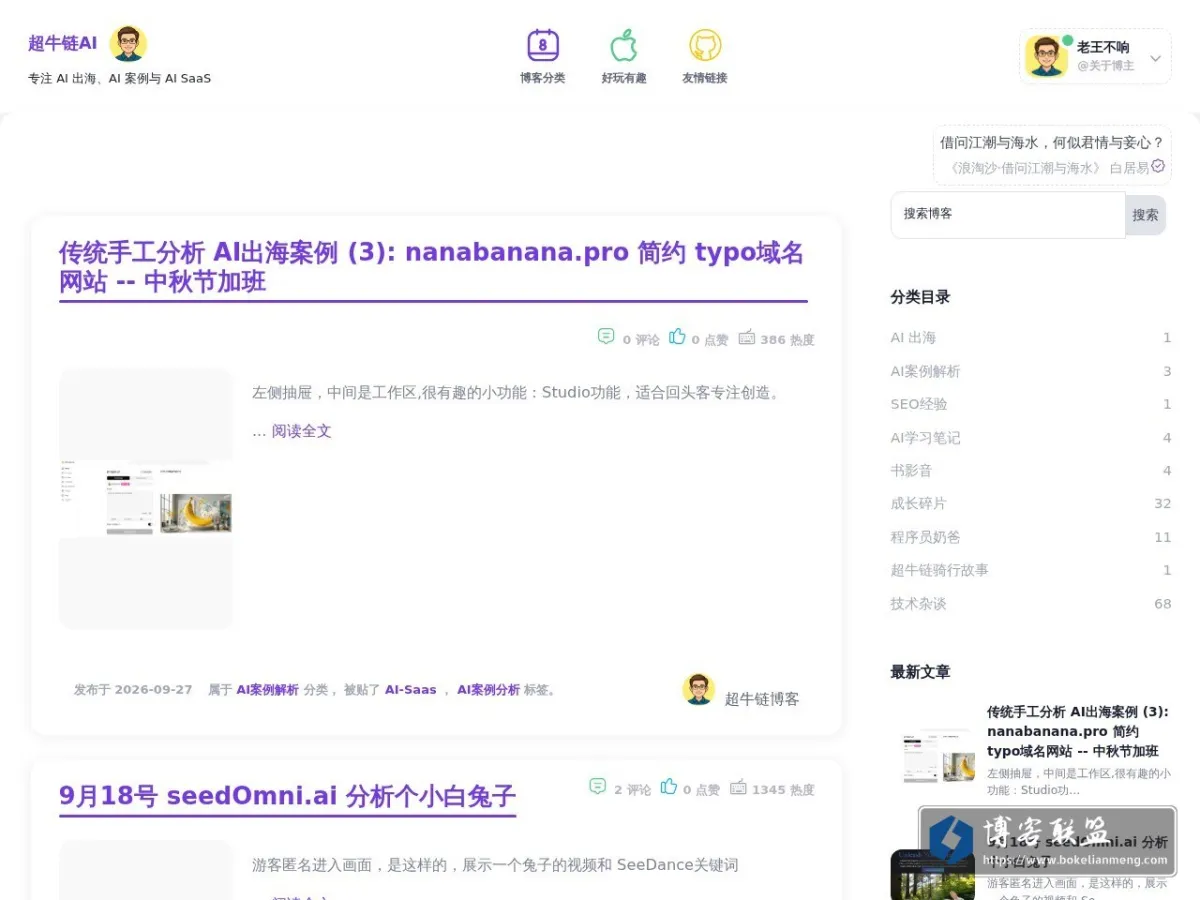Open the 好玩有趣 menu item
The image size is (1200, 900).
[x=624, y=78]
